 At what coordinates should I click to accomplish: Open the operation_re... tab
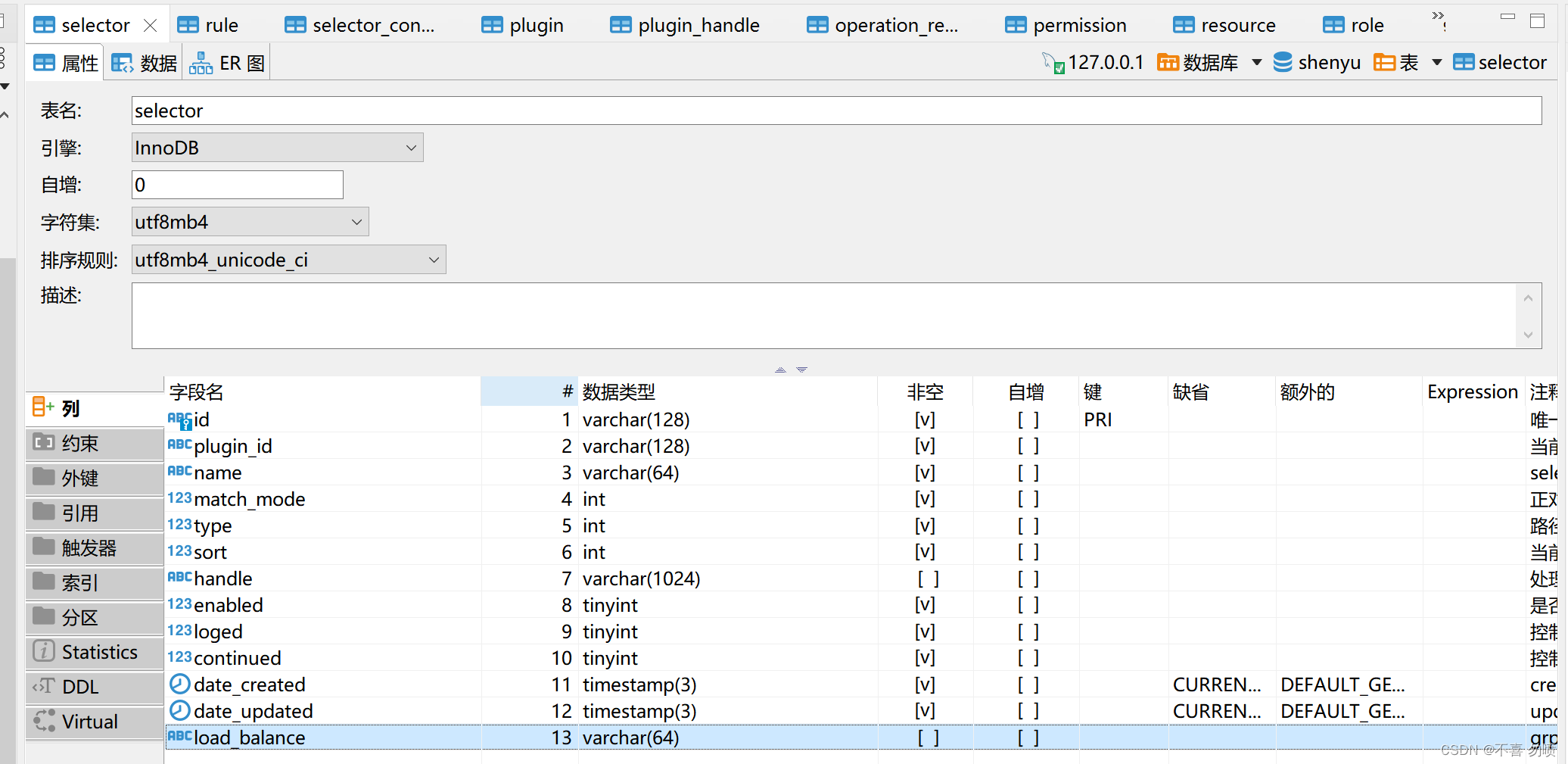click(x=883, y=25)
